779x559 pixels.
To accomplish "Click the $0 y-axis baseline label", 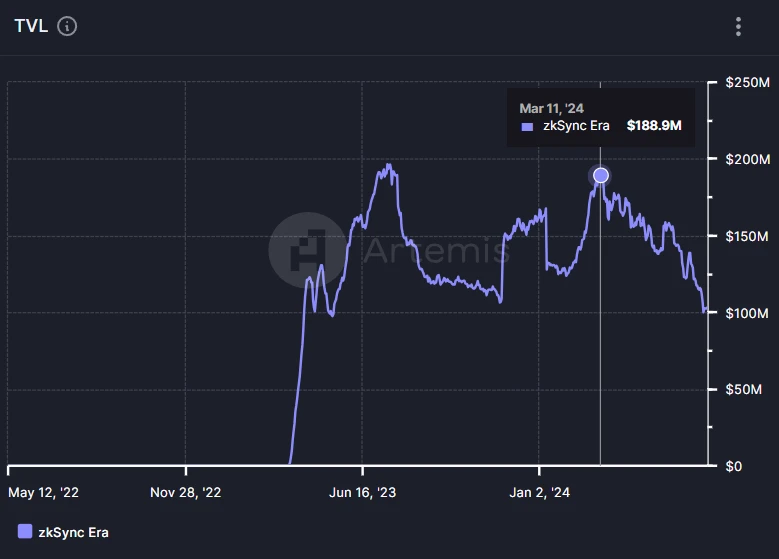I will pyautogui.click(x=734, y=466).
